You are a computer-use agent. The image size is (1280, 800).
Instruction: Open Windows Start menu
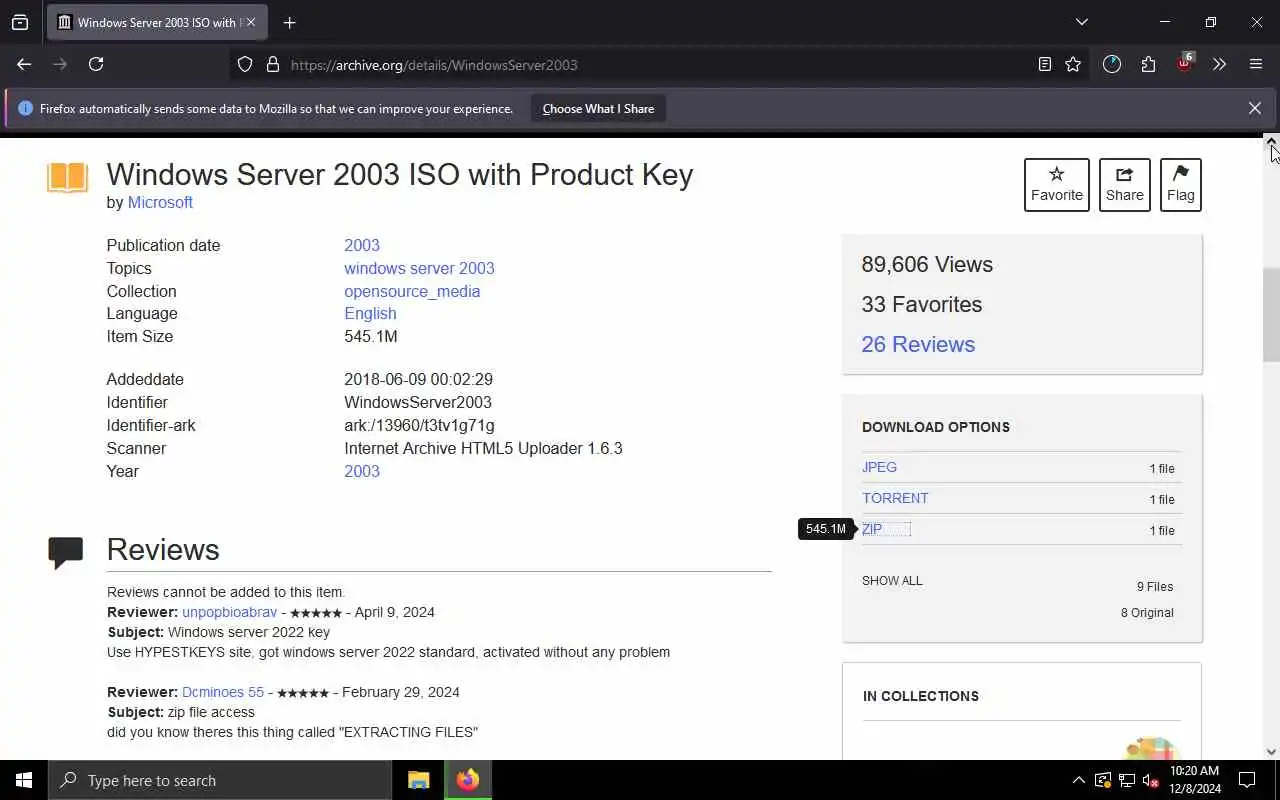point(24,780)
